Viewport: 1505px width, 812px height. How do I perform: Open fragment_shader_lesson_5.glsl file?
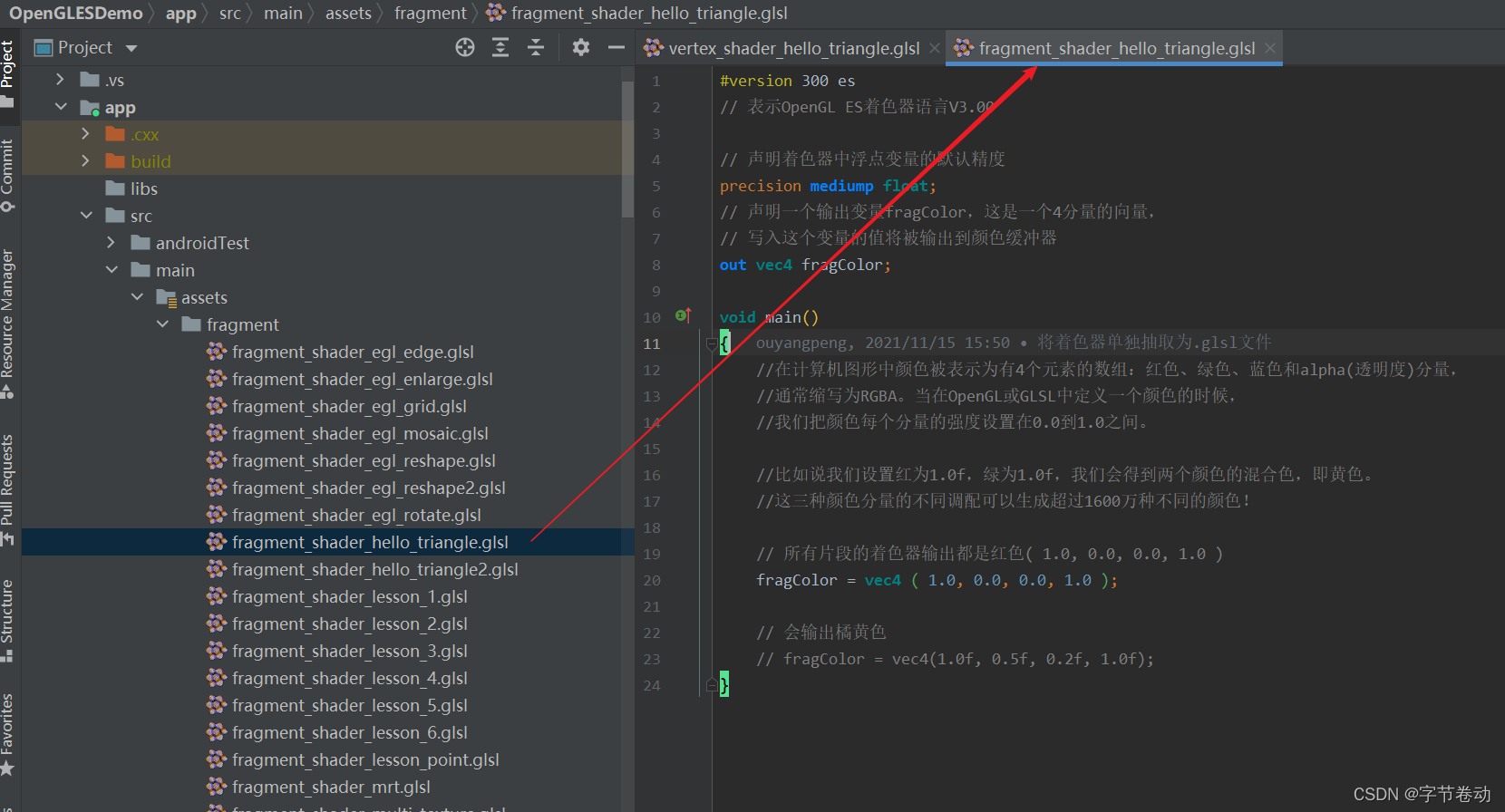350,705
